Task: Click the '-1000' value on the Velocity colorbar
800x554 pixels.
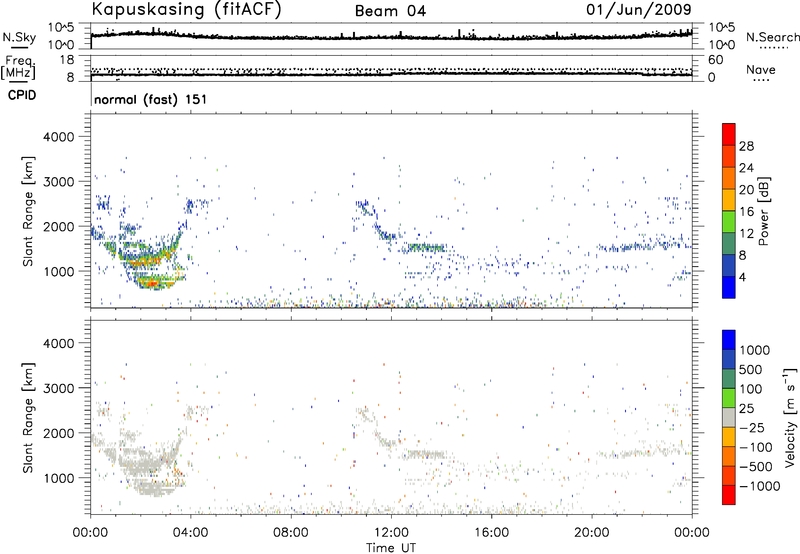Action: [x=760, y=486]
